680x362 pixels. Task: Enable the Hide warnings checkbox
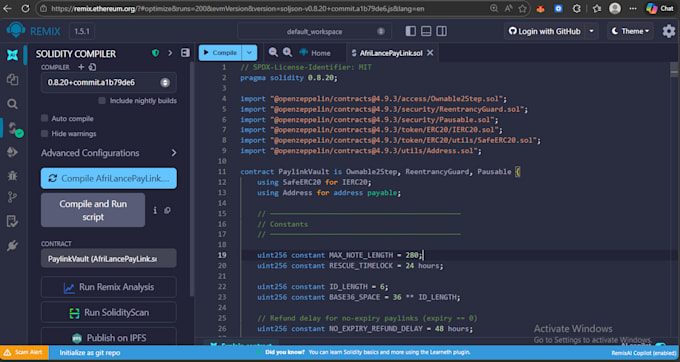tap(44, 134)
